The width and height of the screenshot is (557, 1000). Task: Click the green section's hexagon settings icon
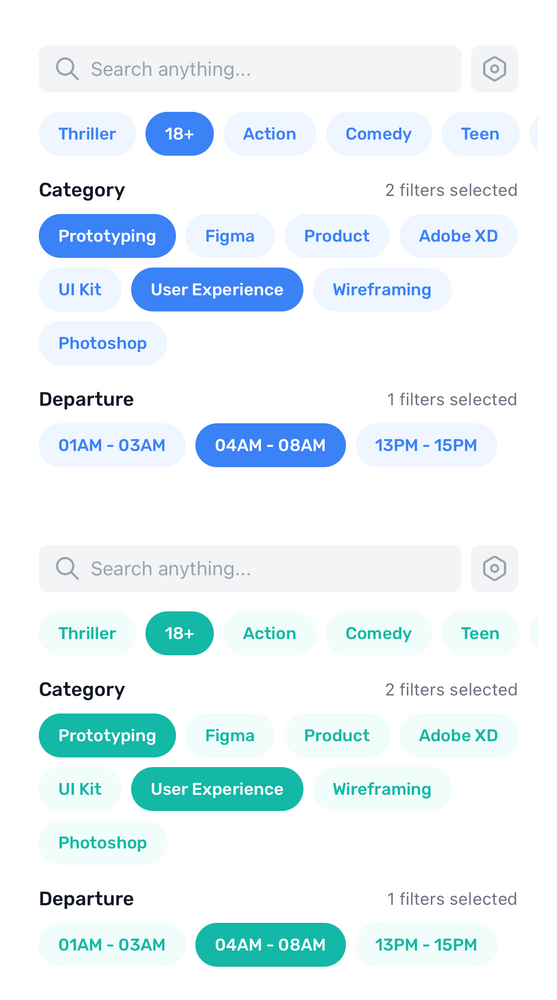click(494, 568)
